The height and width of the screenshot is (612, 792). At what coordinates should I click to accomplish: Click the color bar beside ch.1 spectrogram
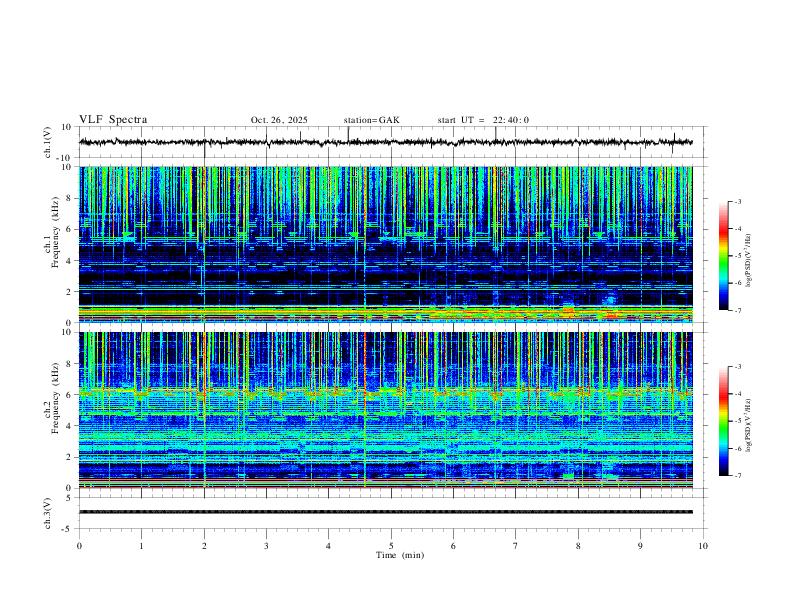[x=723, y=256]
